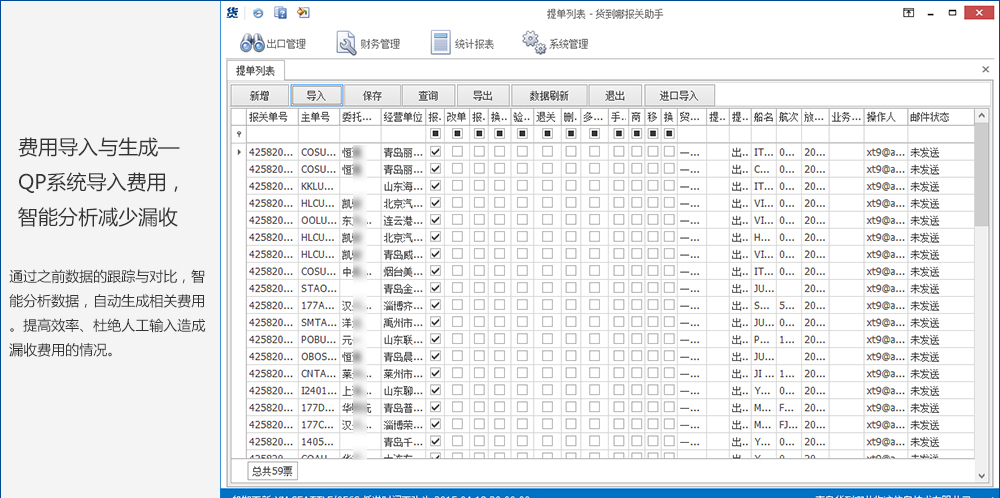
Task: Open the 统计报表 menu
Action: [462, 44]
